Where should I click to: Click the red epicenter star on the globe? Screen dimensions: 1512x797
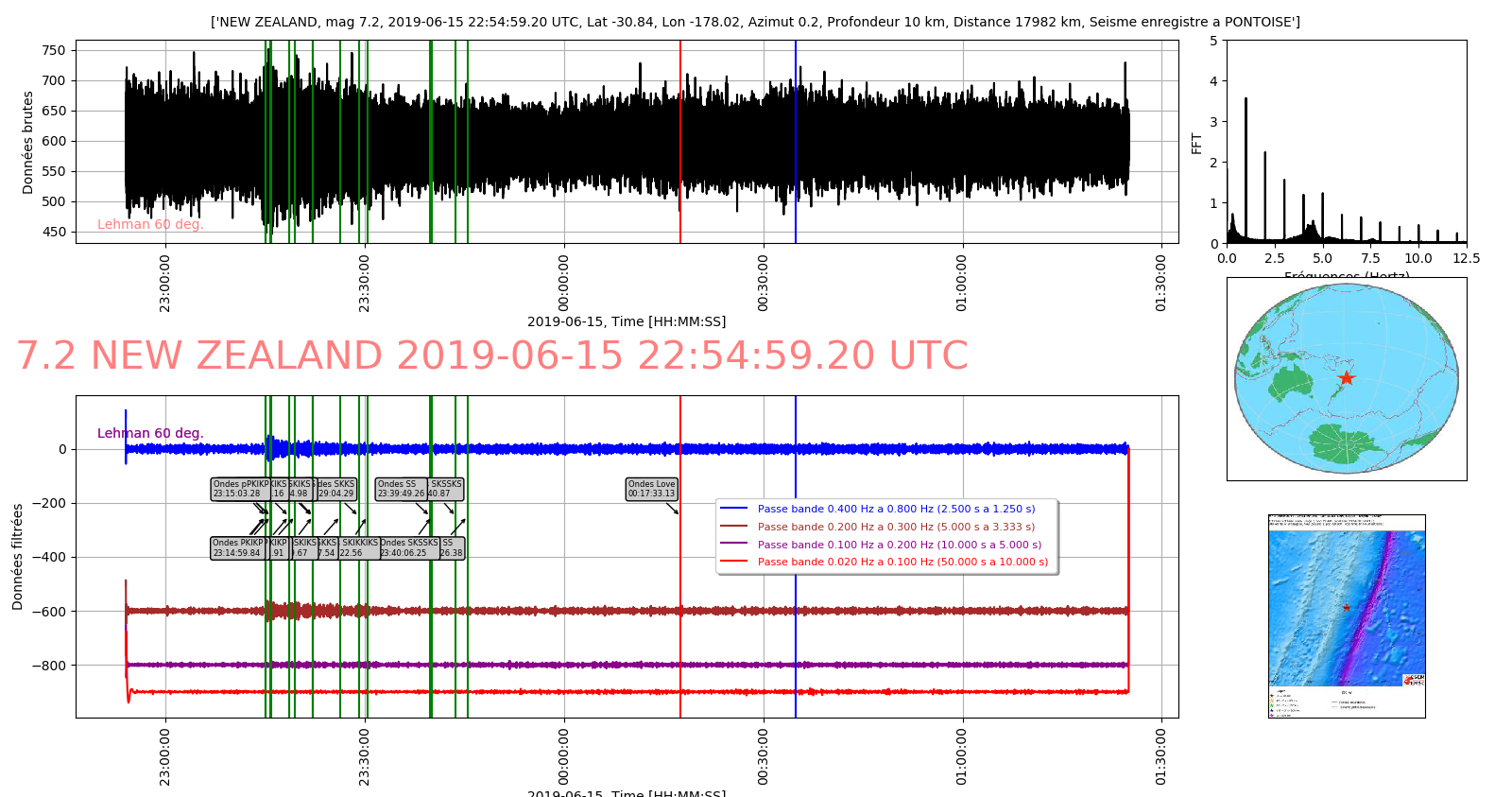[x=1347, y=378]
